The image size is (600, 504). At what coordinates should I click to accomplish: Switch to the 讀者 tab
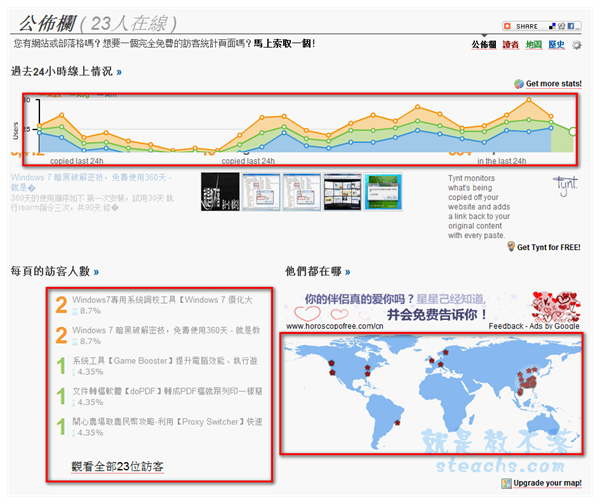[x=510, y=45]
